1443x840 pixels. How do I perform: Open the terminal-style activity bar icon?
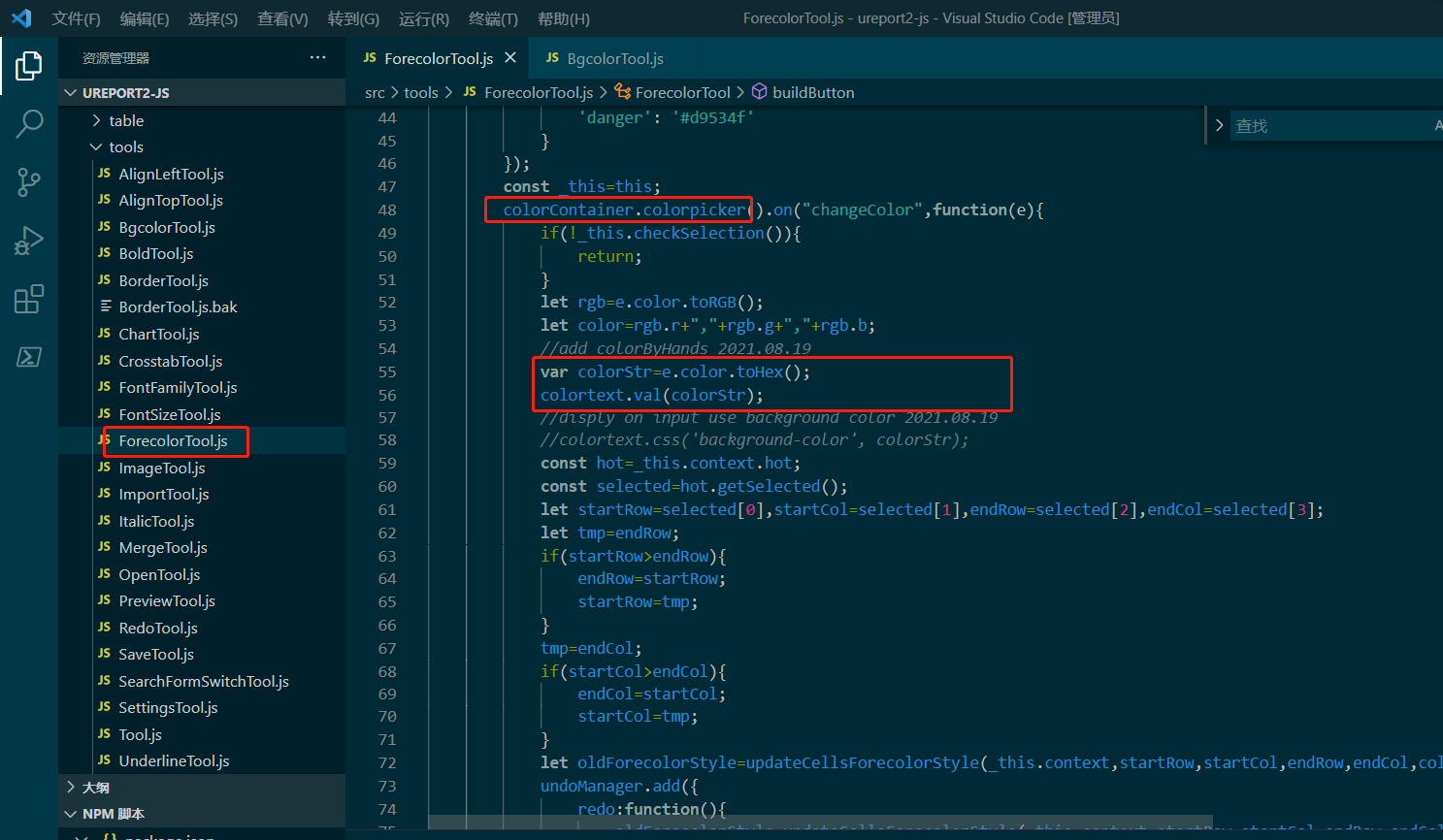(29, 357)
